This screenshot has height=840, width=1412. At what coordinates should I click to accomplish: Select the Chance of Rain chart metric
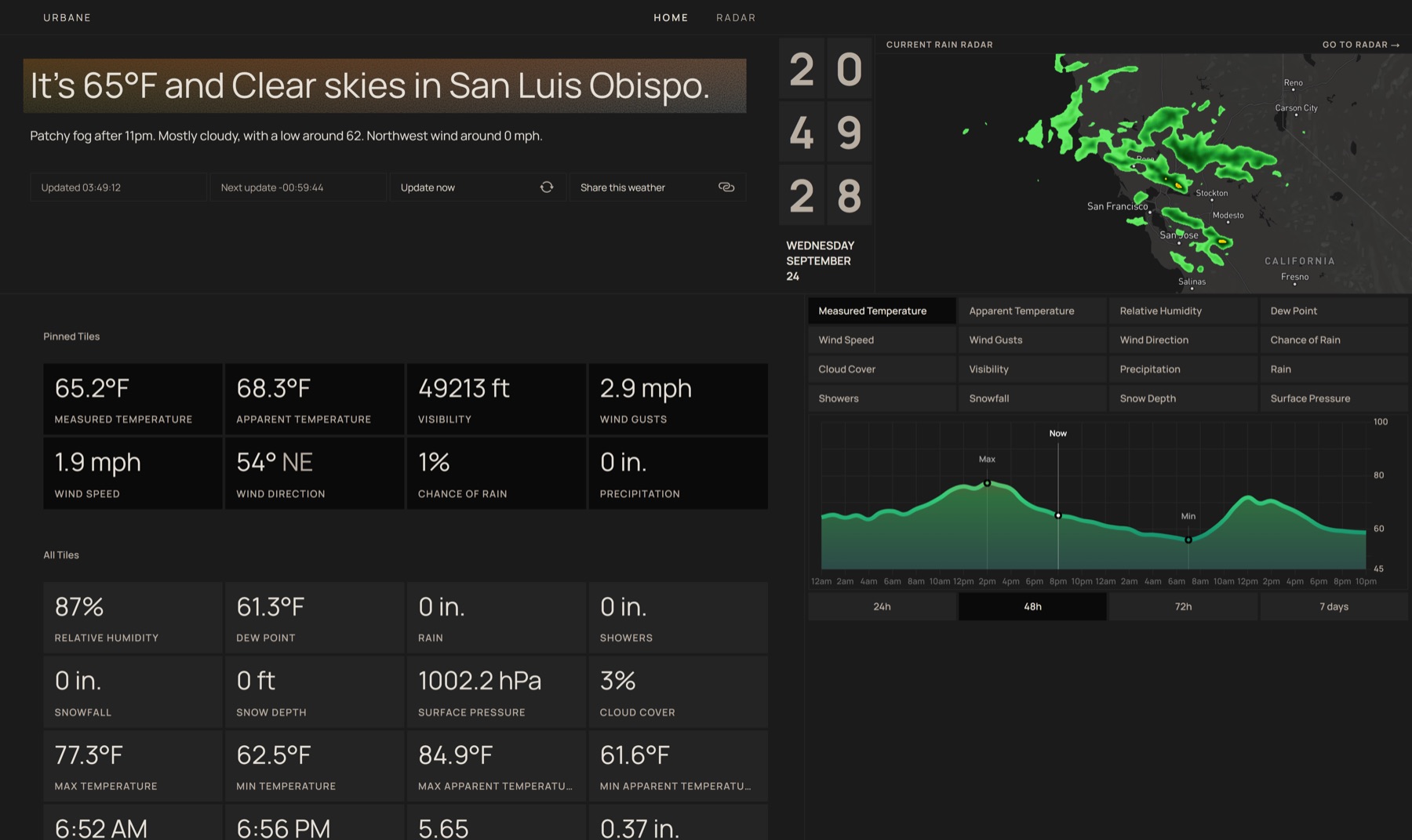coord(1334,340)
